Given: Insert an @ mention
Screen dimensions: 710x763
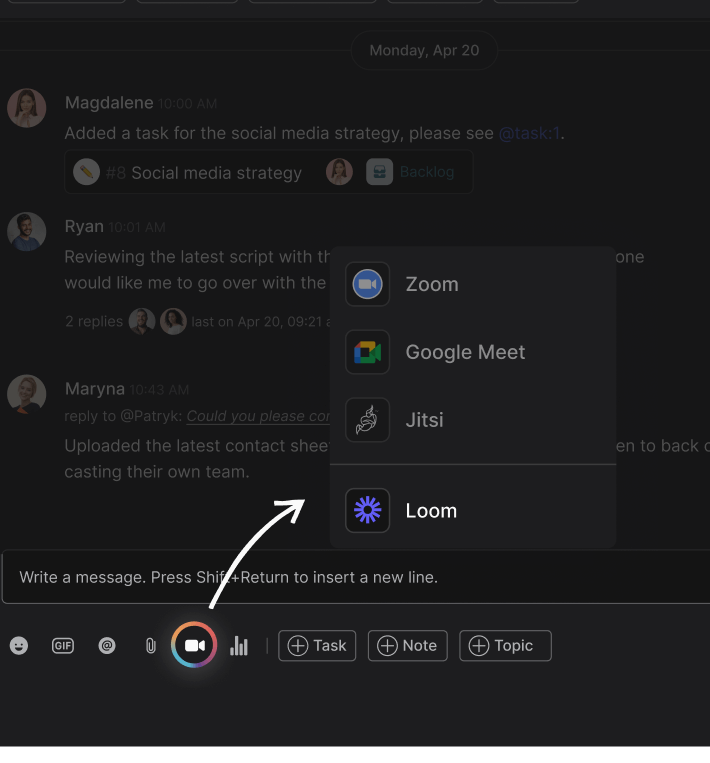Looking at the screenshot, I should click(107, 646).
